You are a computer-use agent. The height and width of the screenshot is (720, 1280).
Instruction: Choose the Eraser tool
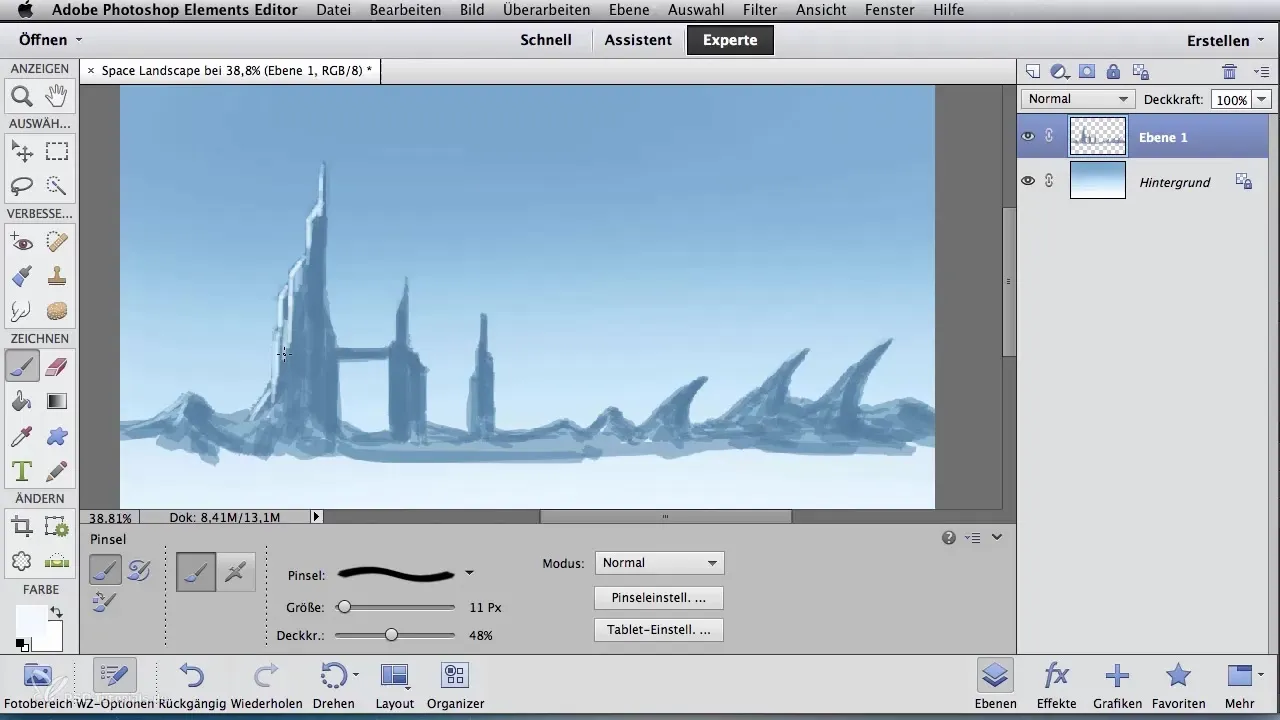pos(57,368)
